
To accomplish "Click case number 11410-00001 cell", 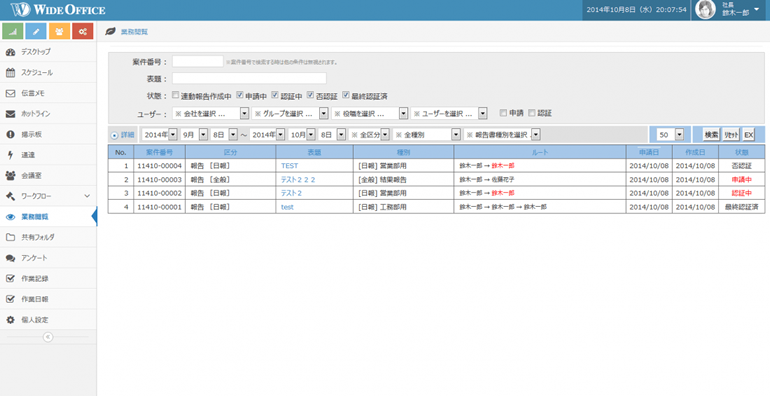I will (x=159, y=207).
